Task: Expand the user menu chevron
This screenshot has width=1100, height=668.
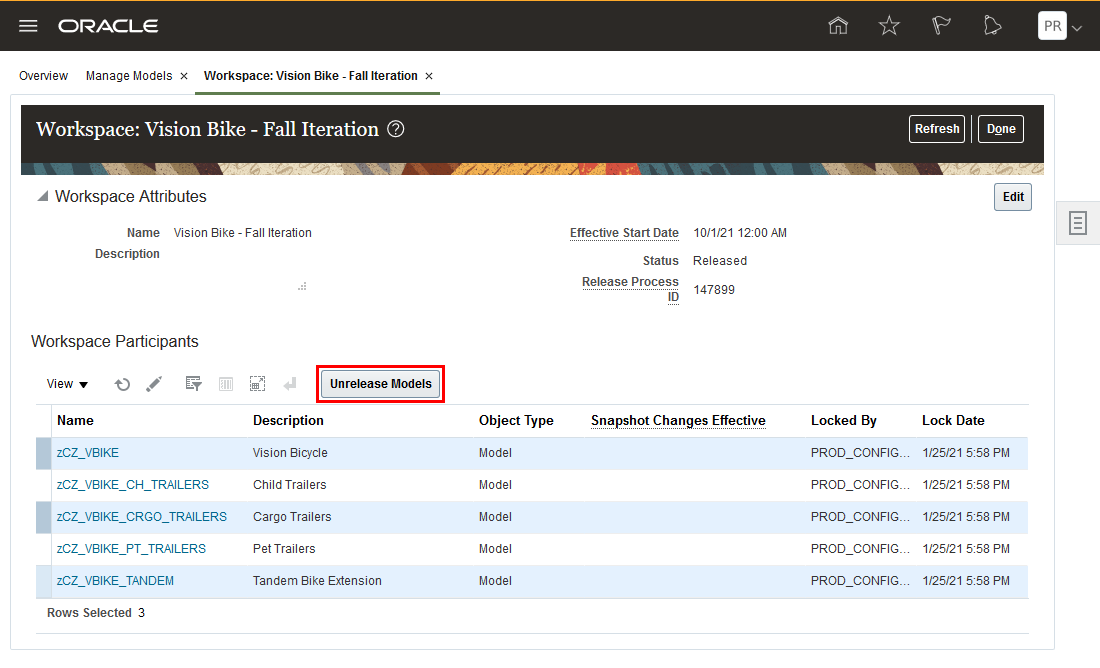Action: point(1077,28)
